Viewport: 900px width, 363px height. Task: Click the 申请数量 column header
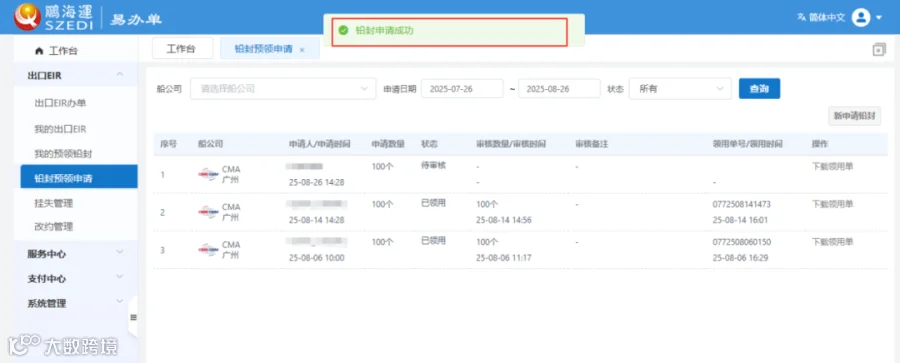388,144
